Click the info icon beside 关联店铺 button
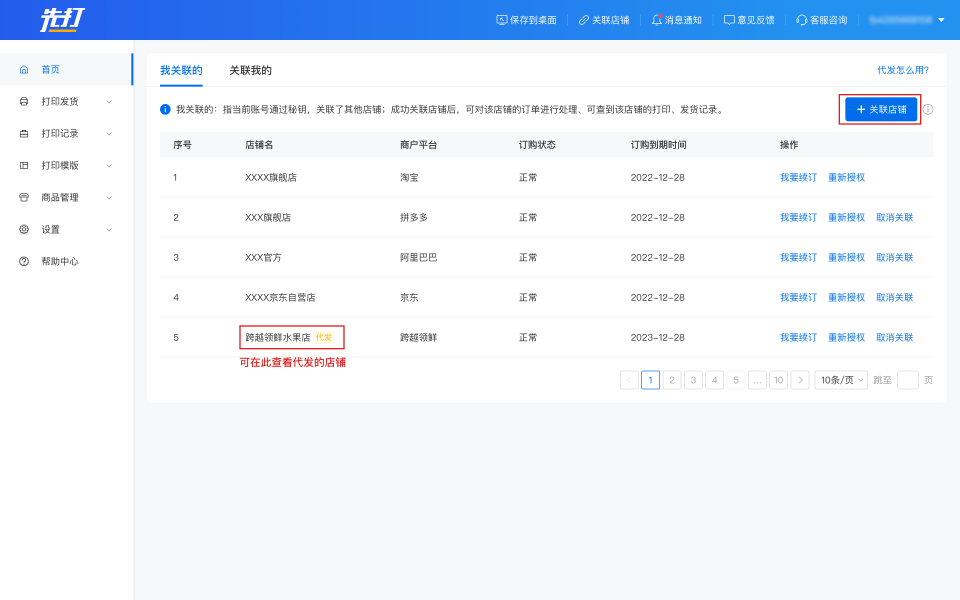This screenshot has width=960, height=600. [928, 109]
